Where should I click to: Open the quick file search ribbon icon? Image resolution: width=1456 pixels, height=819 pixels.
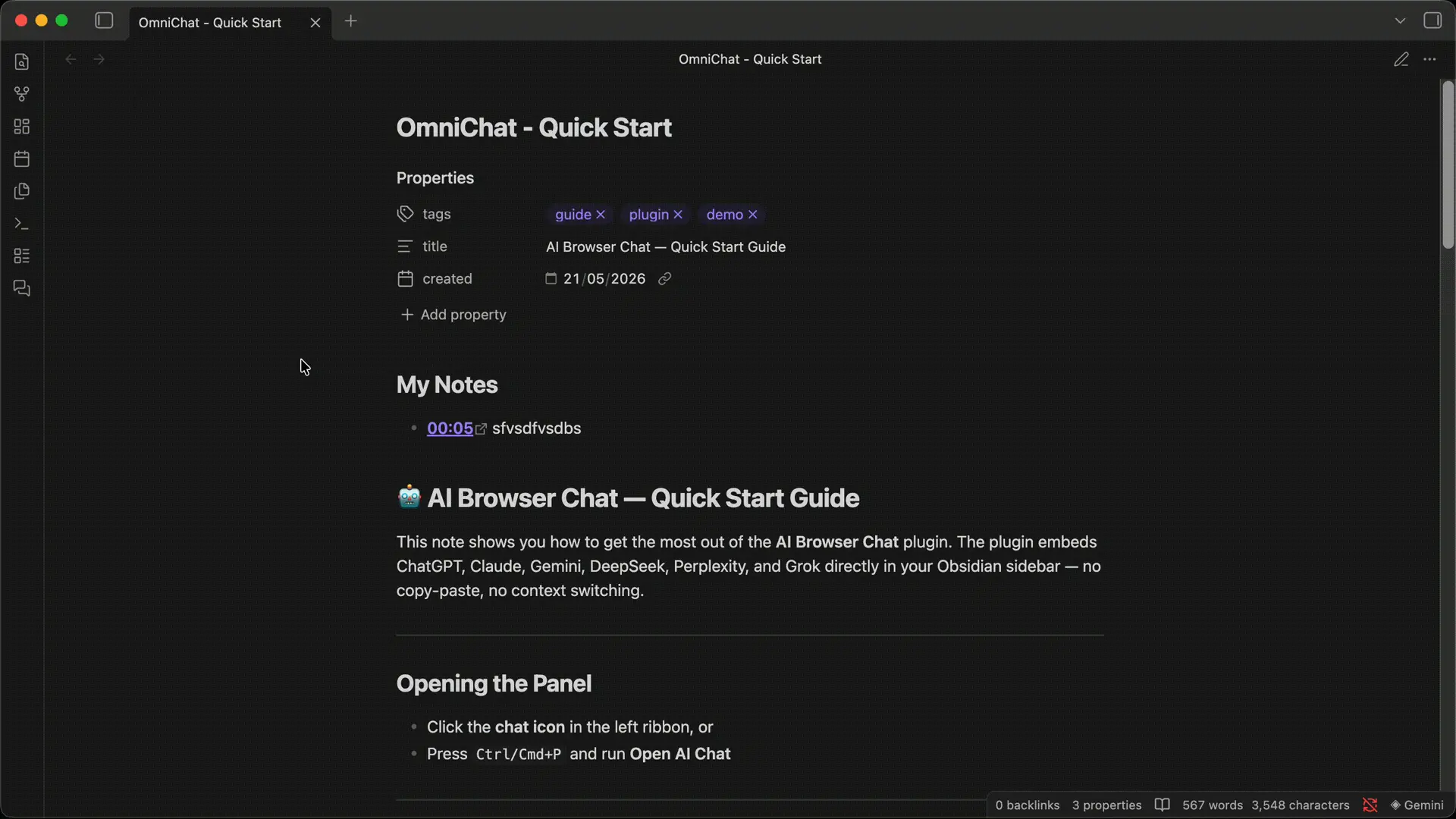[x=22, y=62]
